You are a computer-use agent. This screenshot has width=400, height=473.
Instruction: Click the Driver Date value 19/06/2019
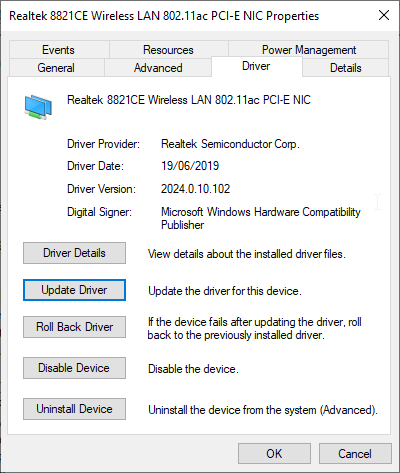190,166
